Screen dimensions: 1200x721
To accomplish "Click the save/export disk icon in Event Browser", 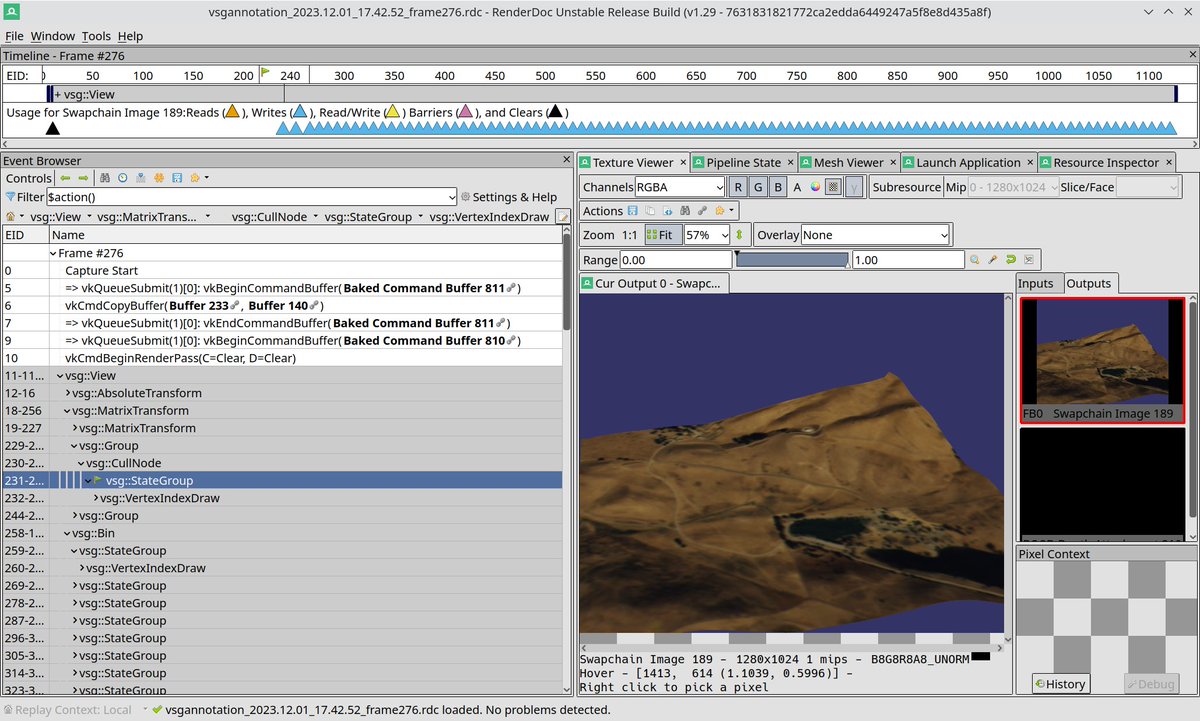I will click(177, 178).
